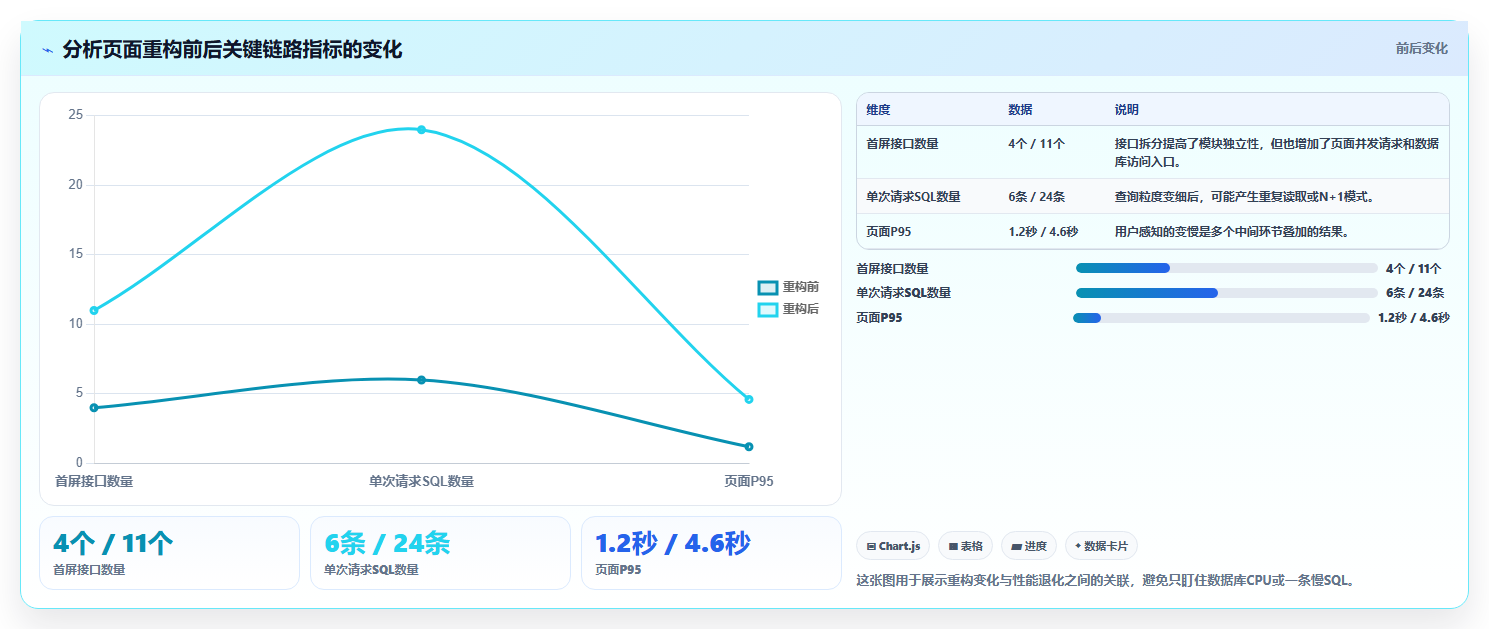The width and height of the screenshot is (1489, 629).
Task: Click the 重构前 point for 页面P95
Action: tap(749, 447)
